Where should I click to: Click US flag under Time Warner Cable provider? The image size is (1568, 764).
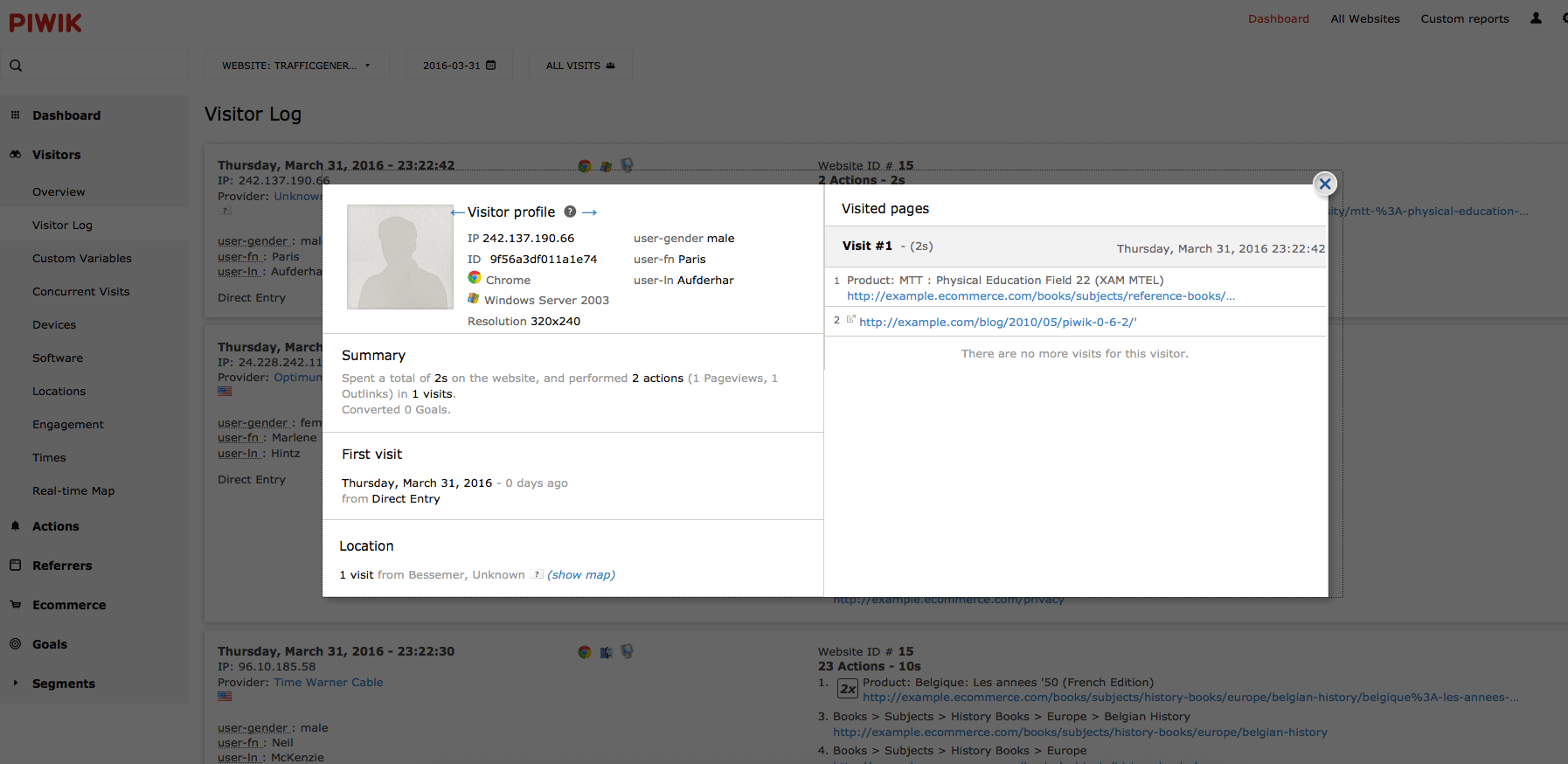[x=225, y=697]
